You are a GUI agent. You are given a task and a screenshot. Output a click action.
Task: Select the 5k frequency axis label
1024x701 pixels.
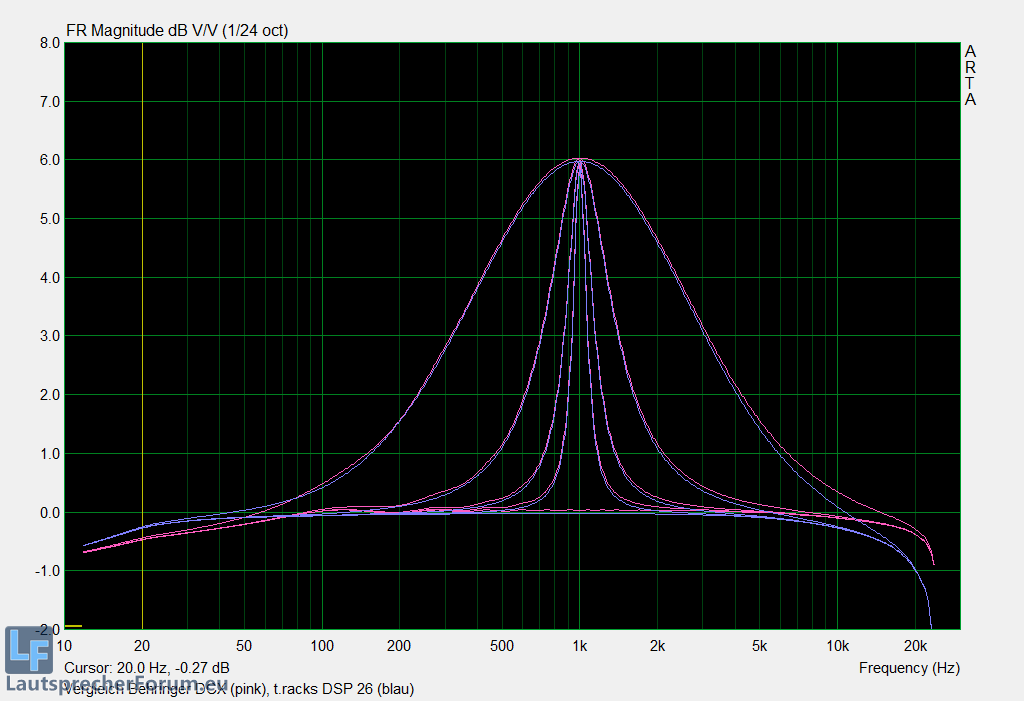click(760, 645)
